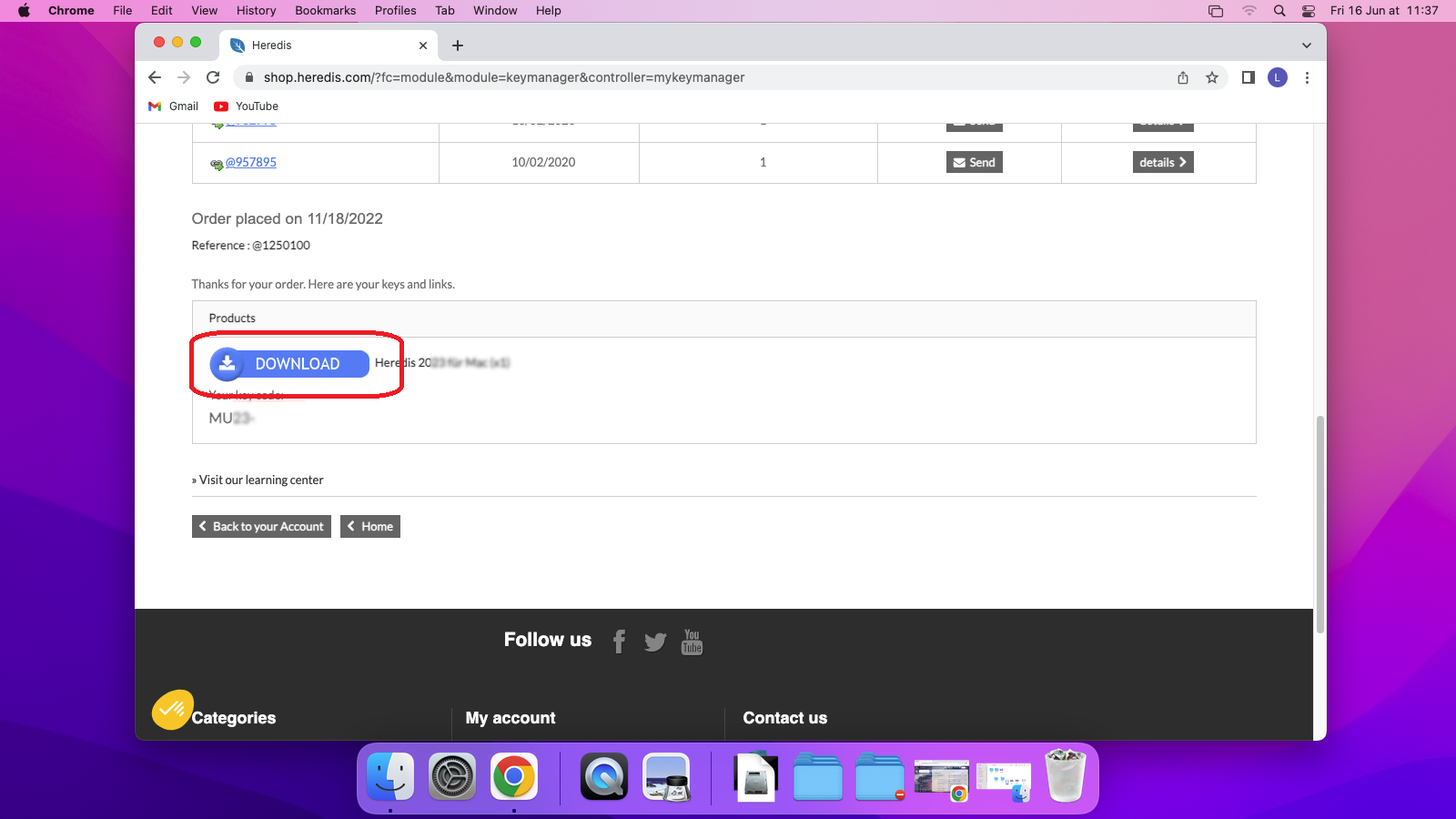Send keys for order @957895
Screen dimensions: 1456x819
click(x=974, y=162)
